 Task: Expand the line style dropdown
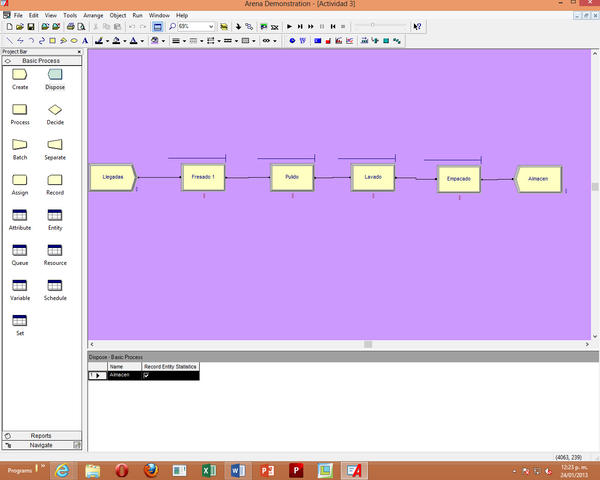[202, 41]
